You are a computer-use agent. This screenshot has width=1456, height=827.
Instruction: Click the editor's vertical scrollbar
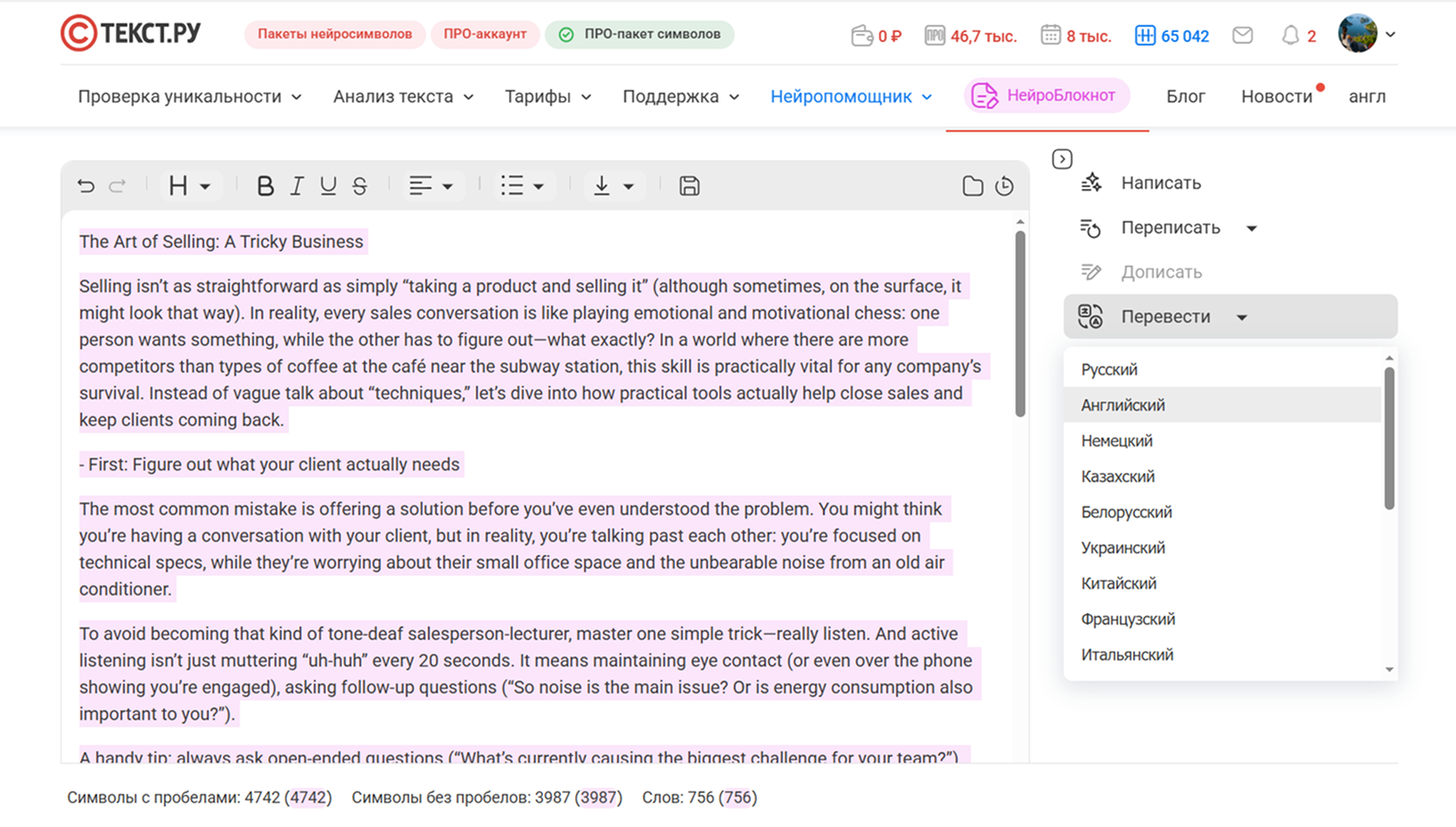point(1020,323)
